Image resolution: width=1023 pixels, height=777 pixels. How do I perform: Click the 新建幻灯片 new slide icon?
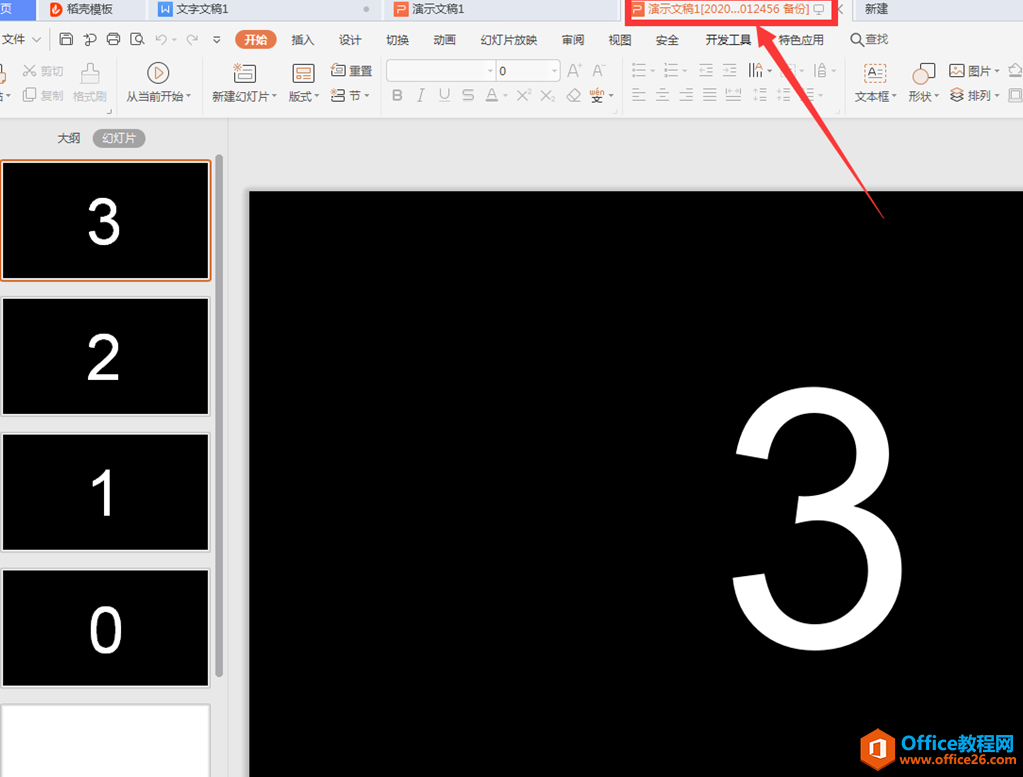[x=244, y=73]
